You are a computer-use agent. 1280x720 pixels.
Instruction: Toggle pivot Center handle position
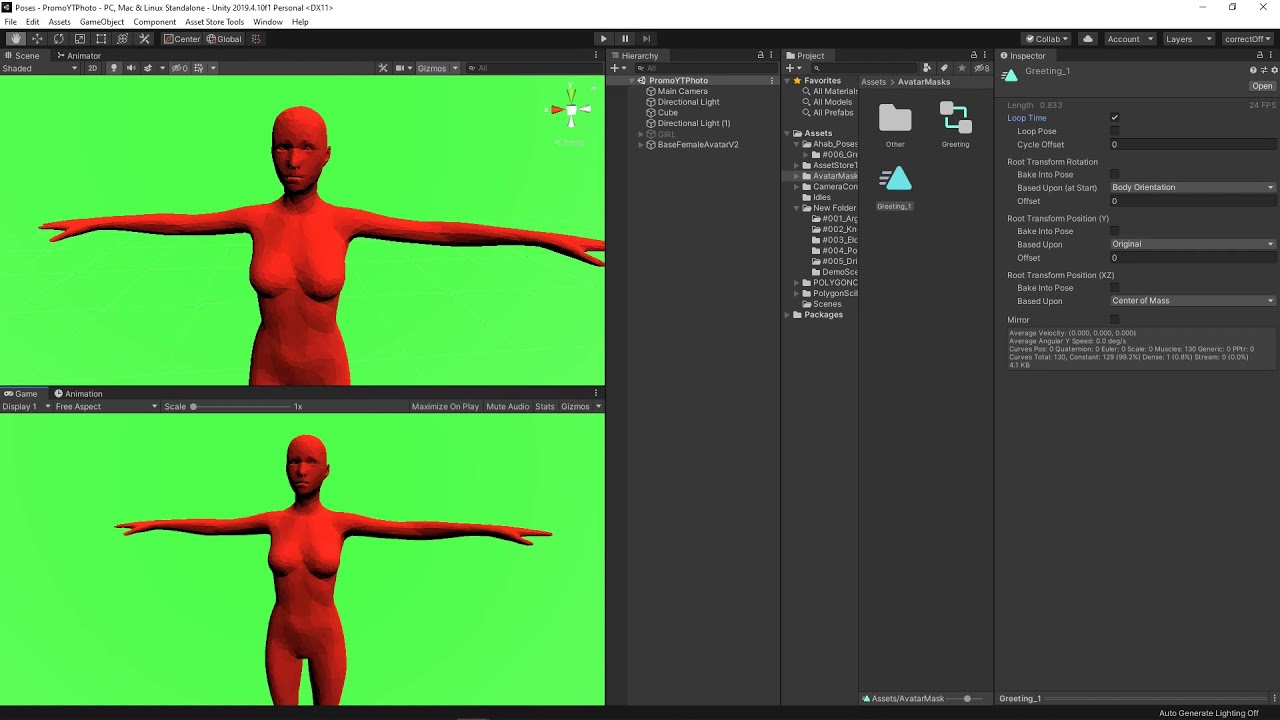click(x=182, y=39)
